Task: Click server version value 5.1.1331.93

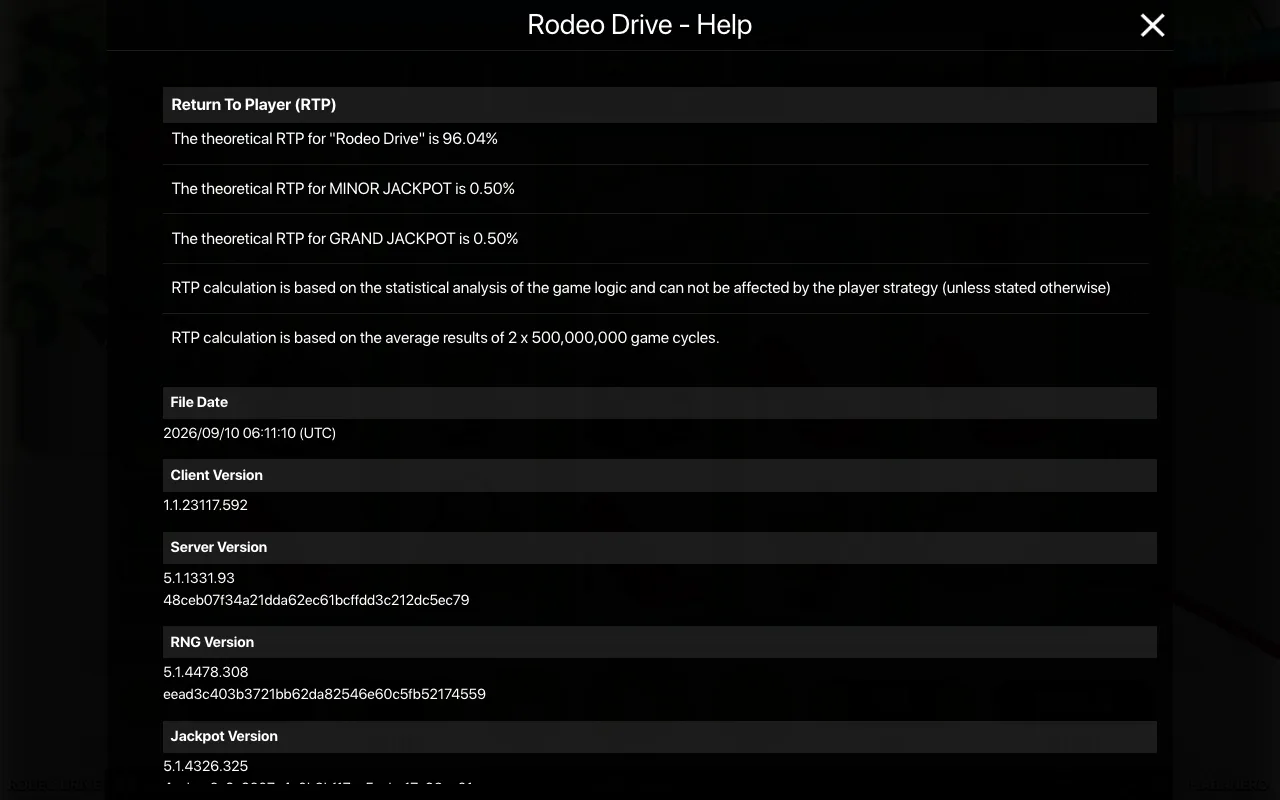Action: click(x=199, y=578)
